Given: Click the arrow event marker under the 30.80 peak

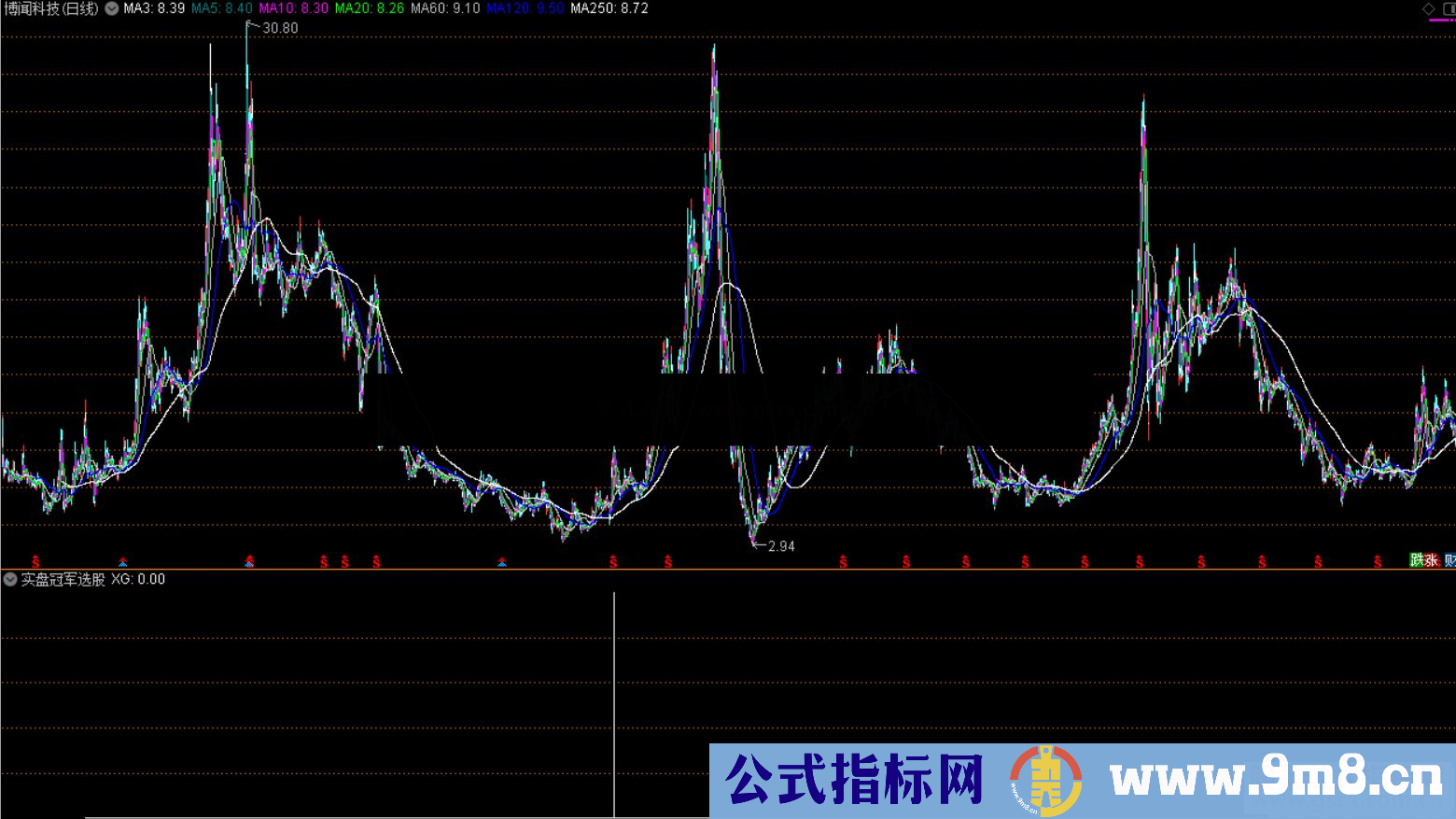Looking at the screenshot, I should point(249,561).
